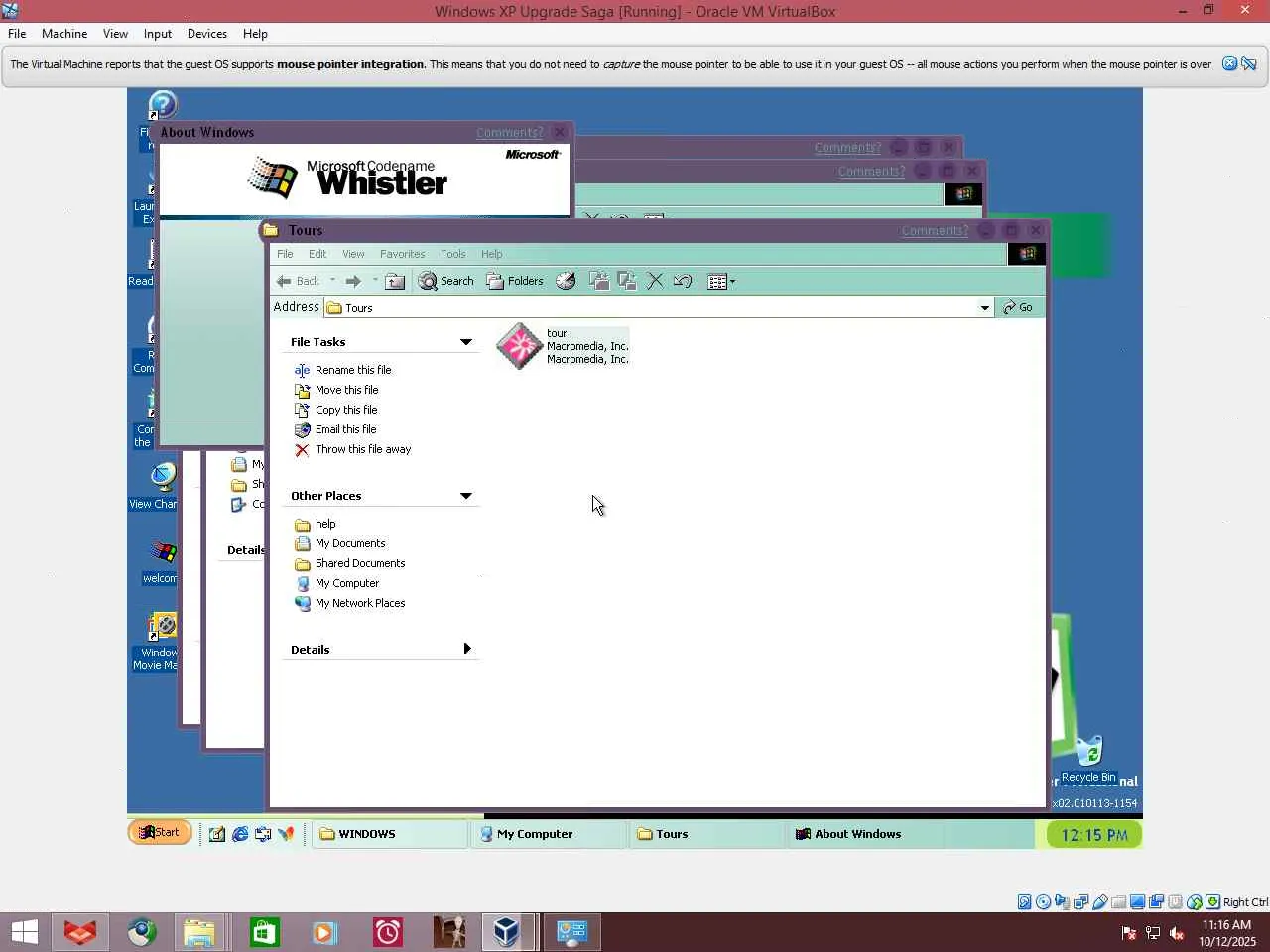This screenshot has width=1270, height=952.
Task: Go to My Network Places
Action: [360, 603]
